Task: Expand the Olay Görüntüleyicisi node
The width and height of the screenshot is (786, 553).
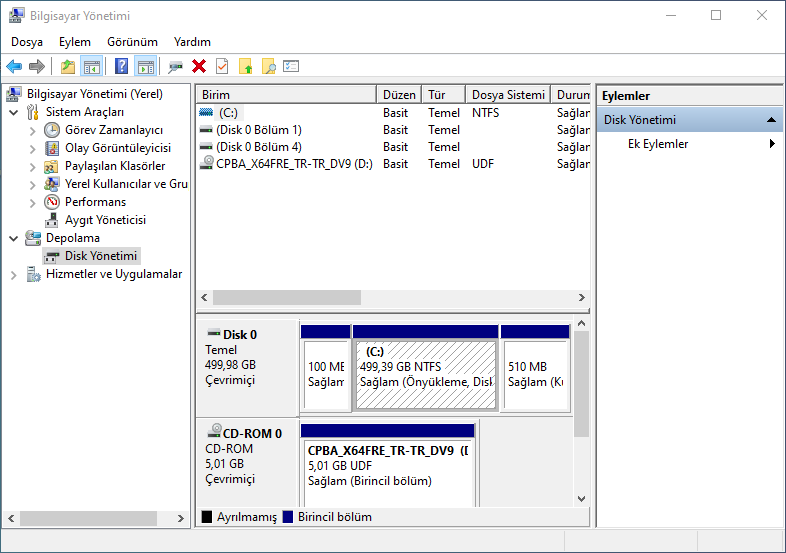Action: coord(33,149)
